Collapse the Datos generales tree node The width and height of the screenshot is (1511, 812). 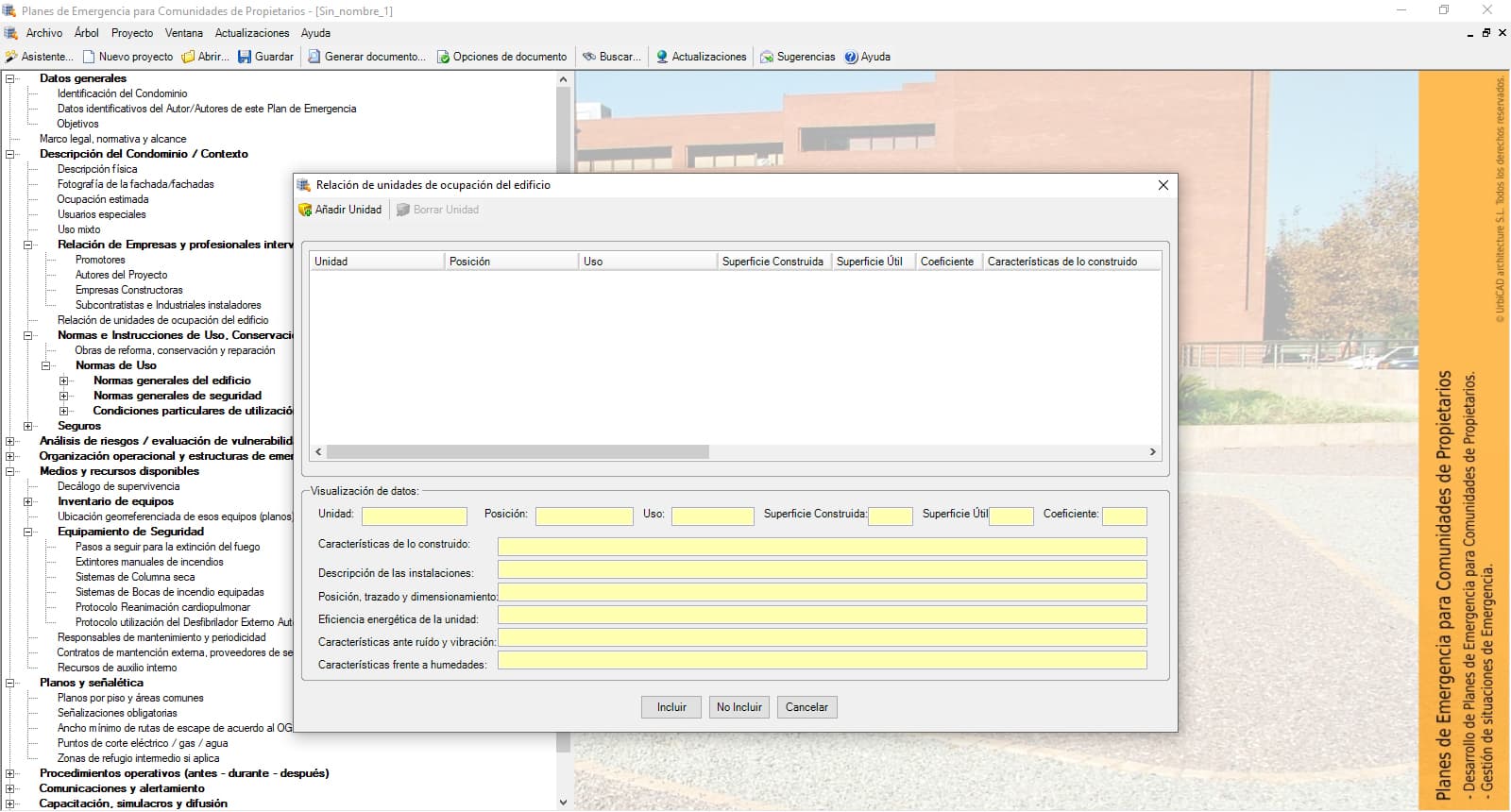click(10, 78)
